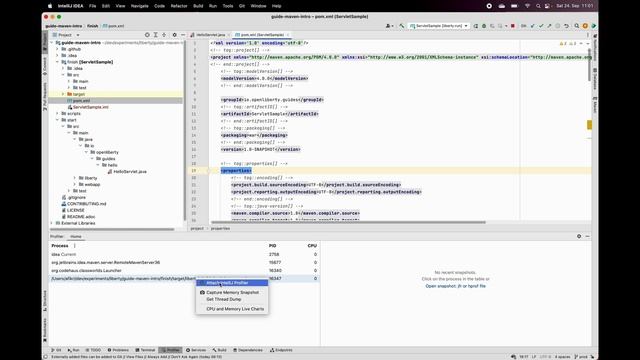Hide the Project tool window

[182, 35]
